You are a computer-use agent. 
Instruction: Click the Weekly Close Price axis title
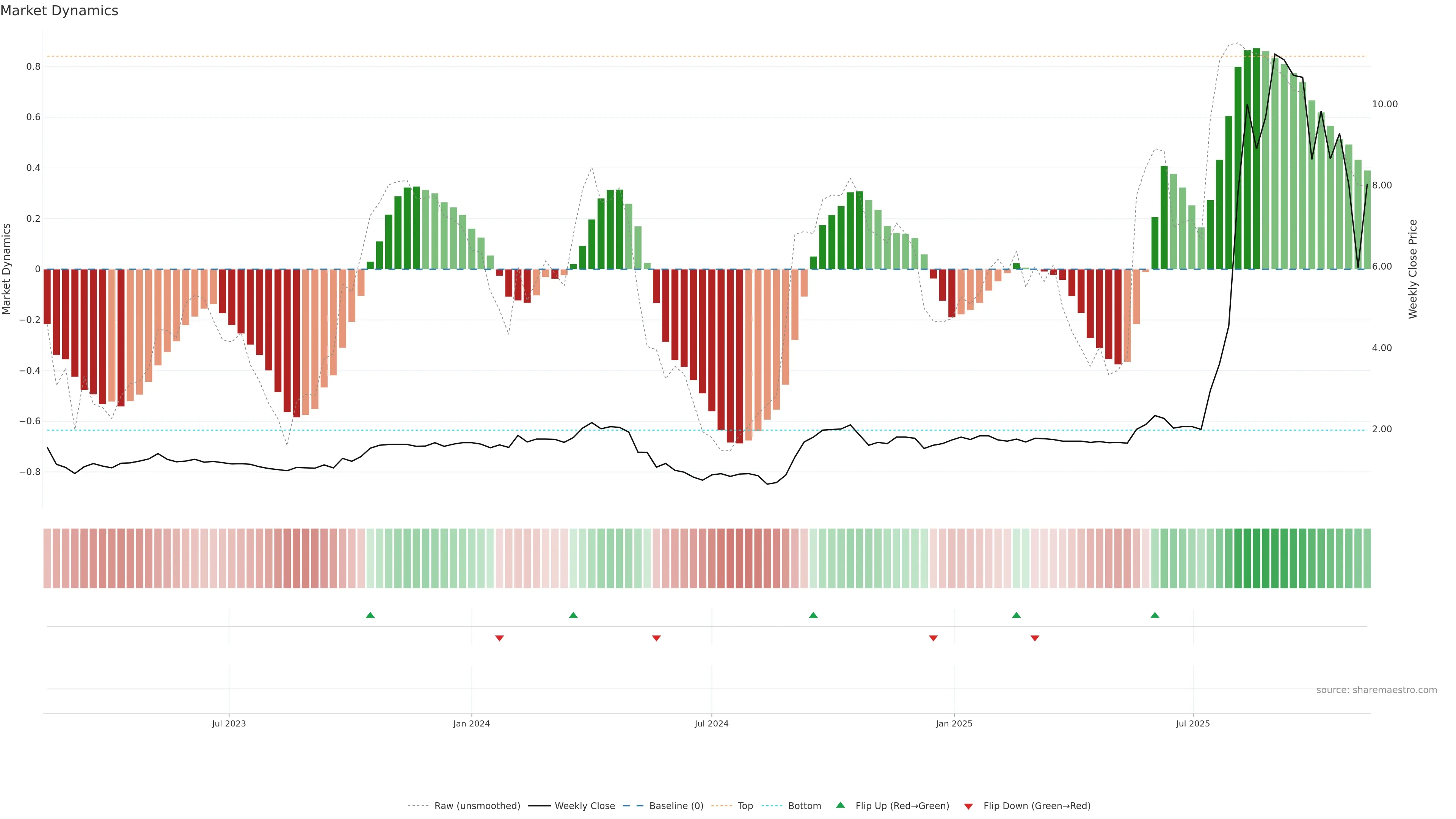pyautogui.click(x=1412, y=269)
